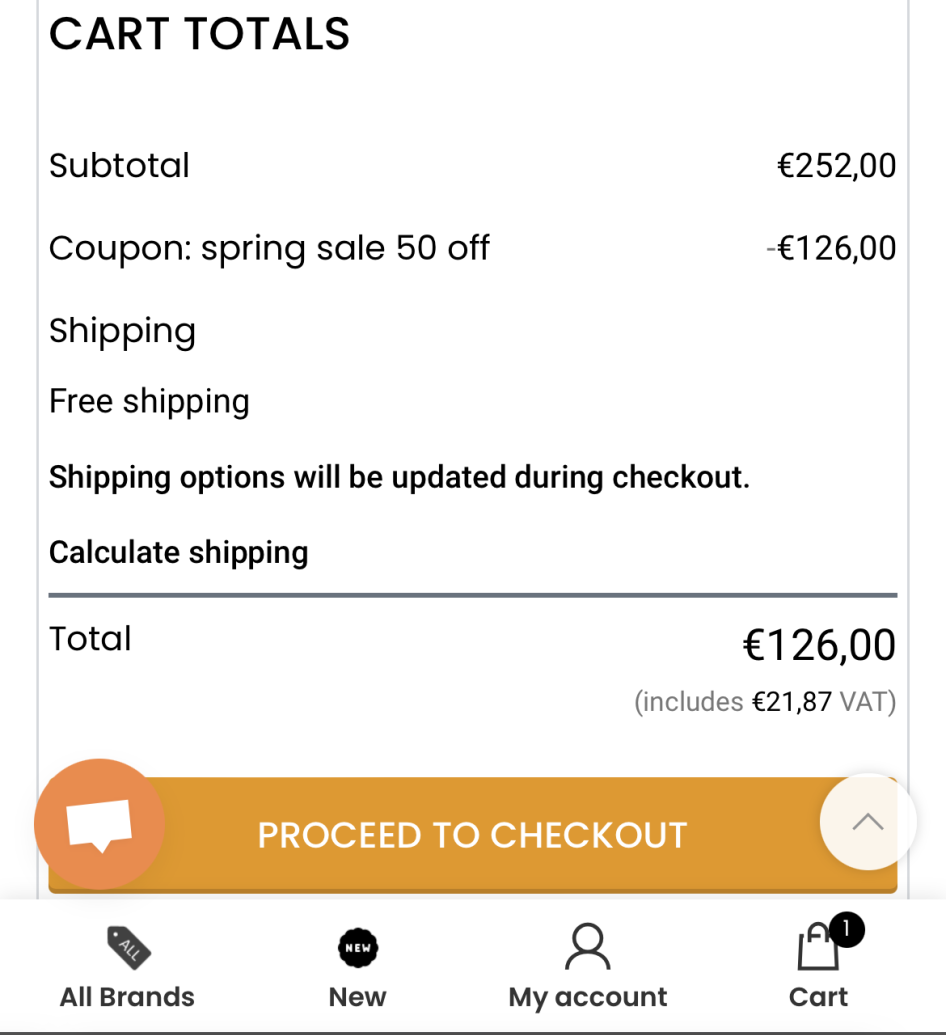
Task: Click the scroll-to-top chevron button
Action: (867, 822)
